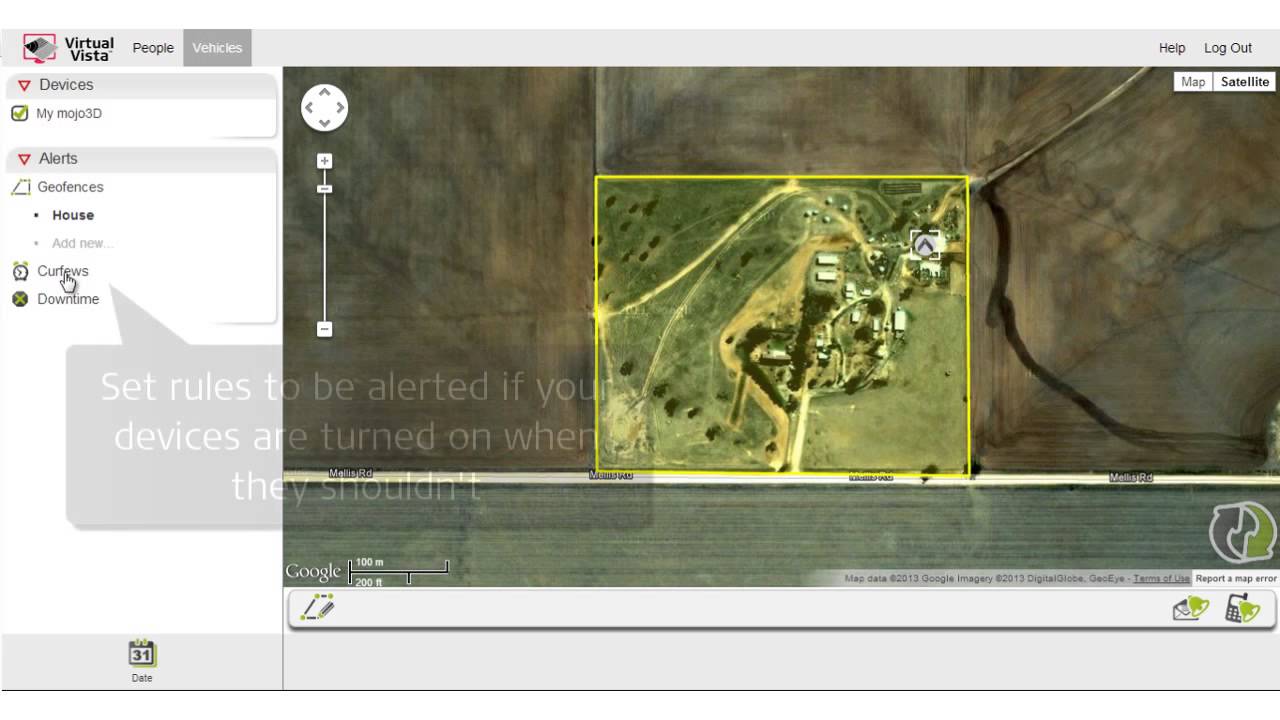Select the House geofence
1280x720 pixels.
tap(73, 215)
